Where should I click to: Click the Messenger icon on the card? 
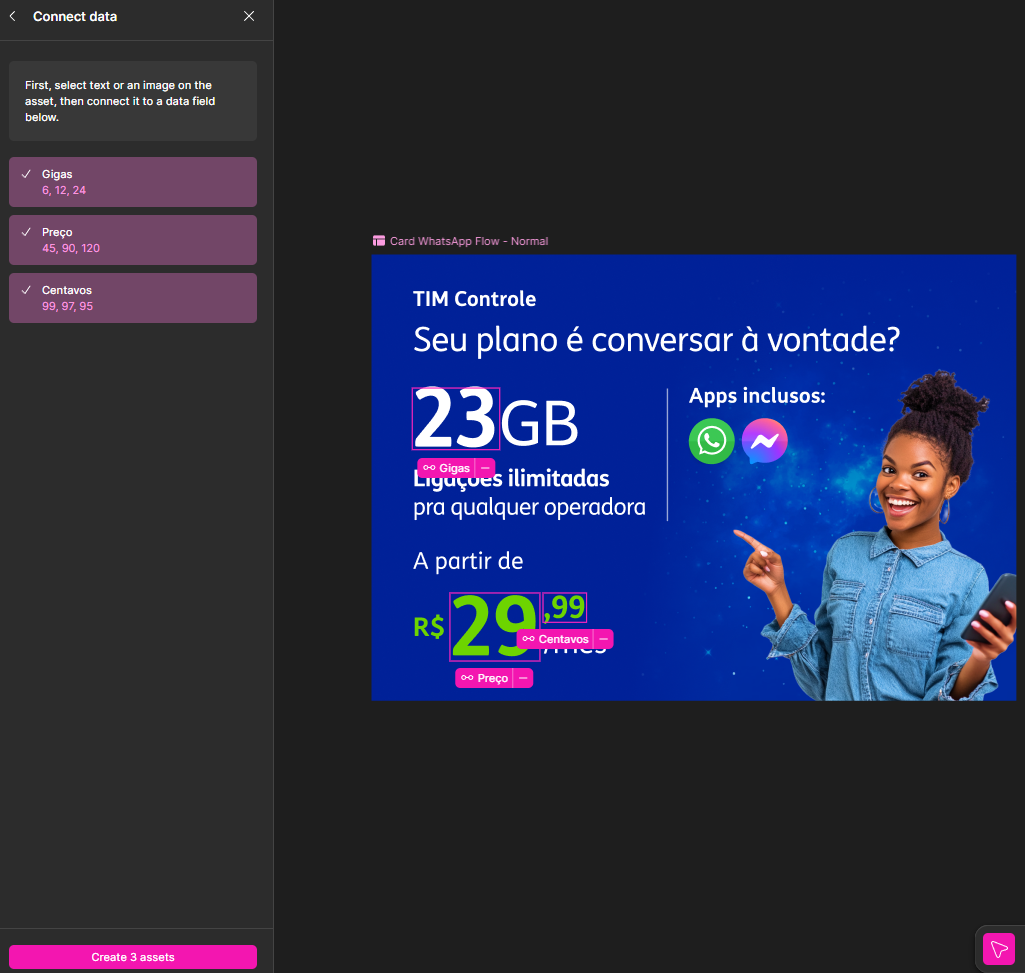pyautogui.click(x=764, y=441)
